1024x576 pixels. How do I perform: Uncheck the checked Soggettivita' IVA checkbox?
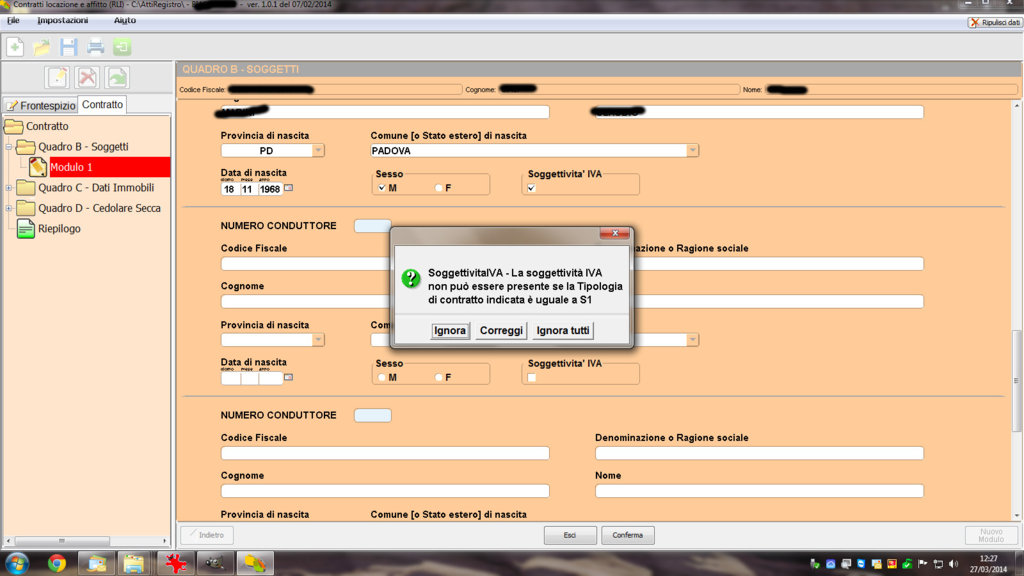pos(531,188)
